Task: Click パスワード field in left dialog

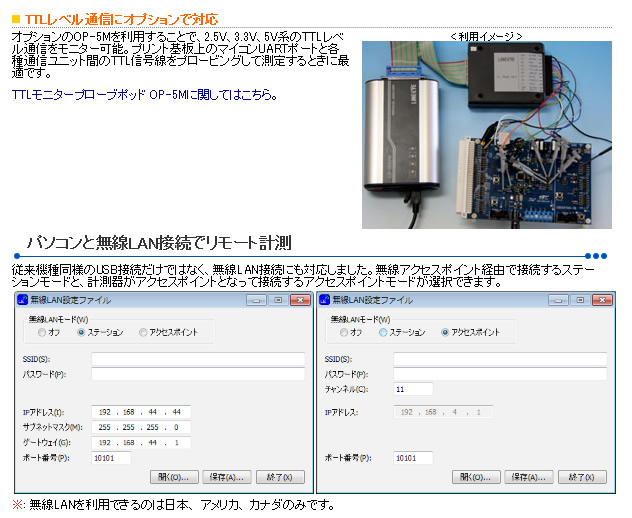Action: (198, 374)
